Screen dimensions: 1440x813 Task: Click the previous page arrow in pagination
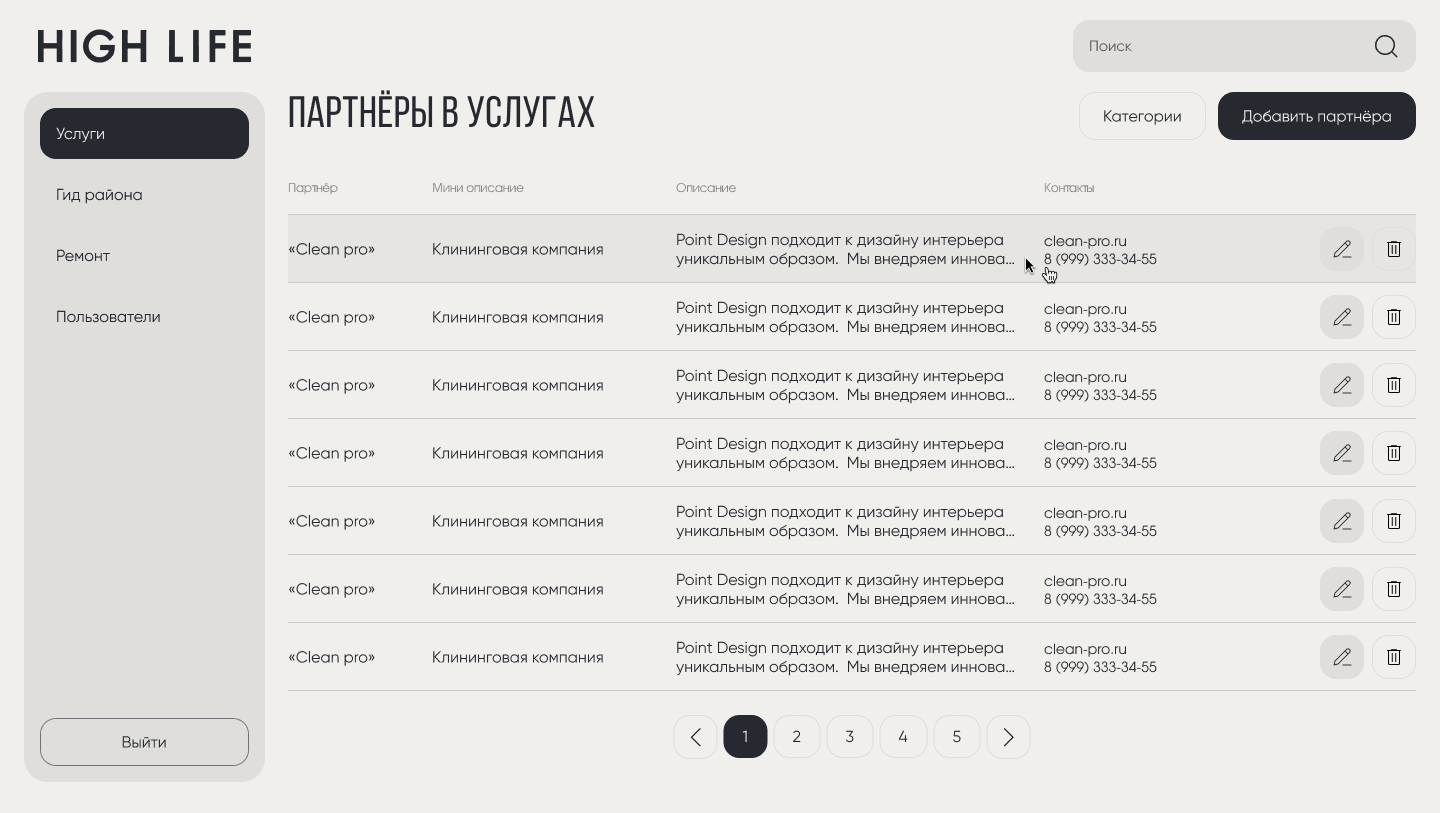pyautogui.click(x=695, y=737)
